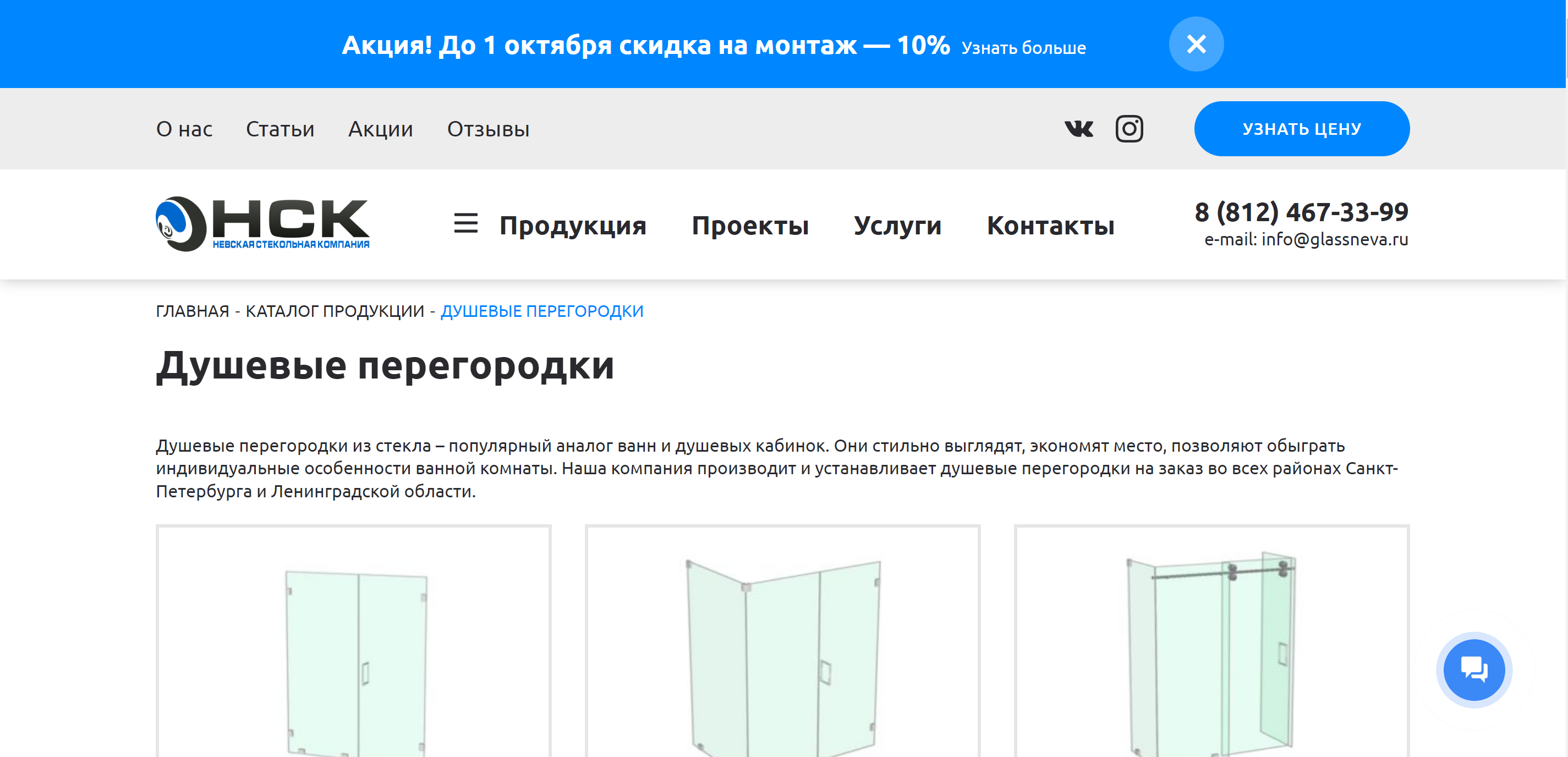Click the НСК company logo
Image resolution: width=1568 pixels, height=757 pixels.
click(262, 223)
